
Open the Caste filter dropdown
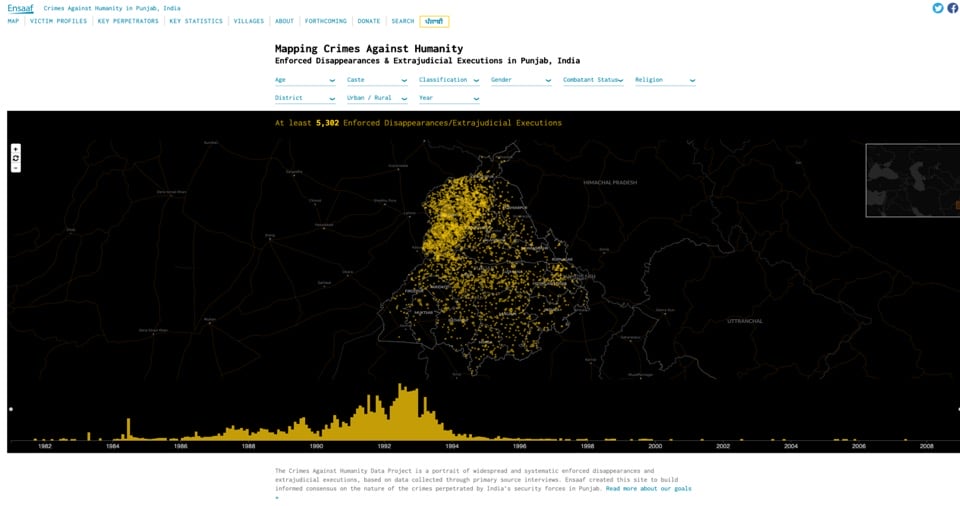(x=377, y=80)
